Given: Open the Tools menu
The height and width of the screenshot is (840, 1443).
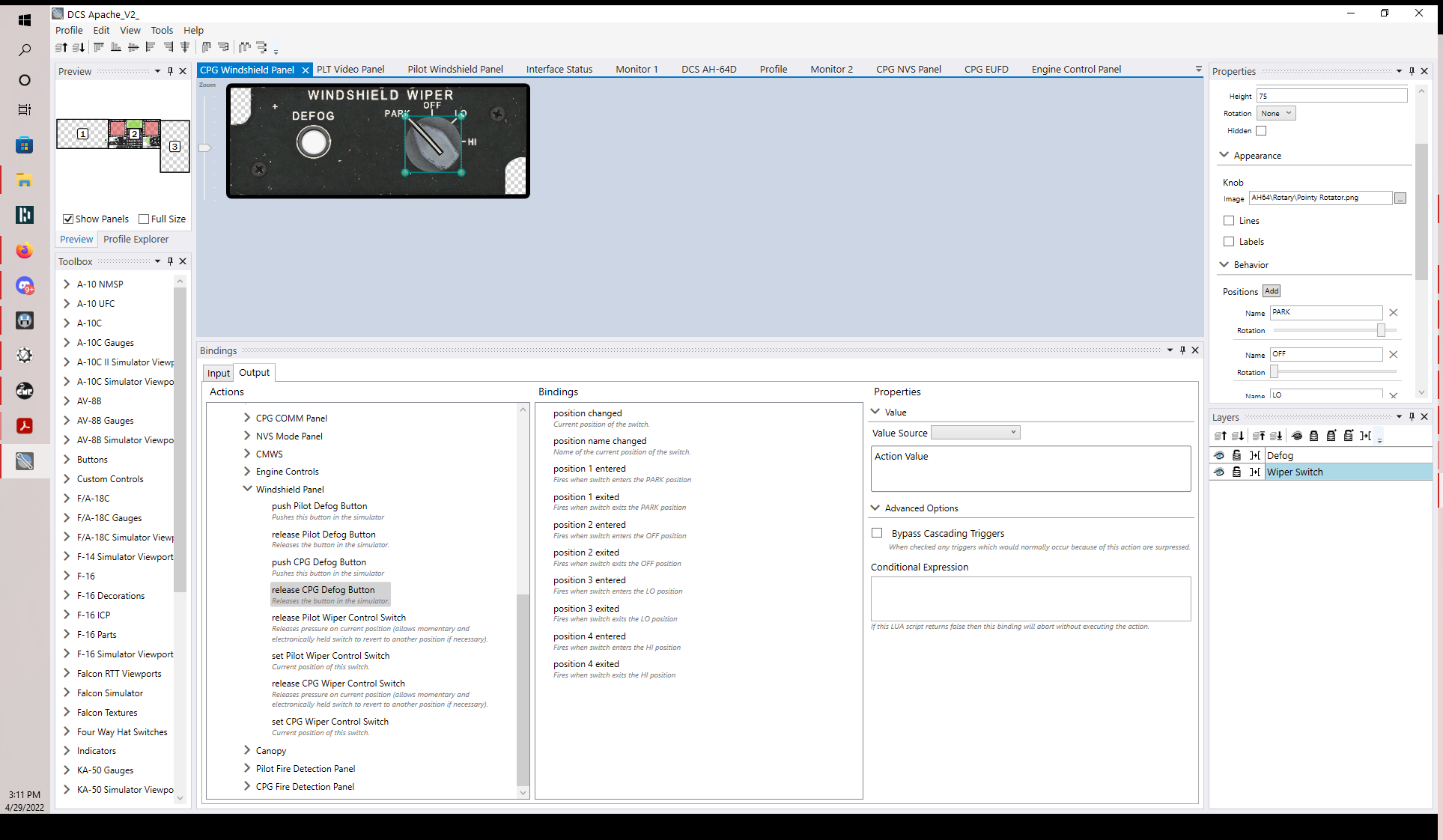Looking at the screenshot, I should click(162, 31).
